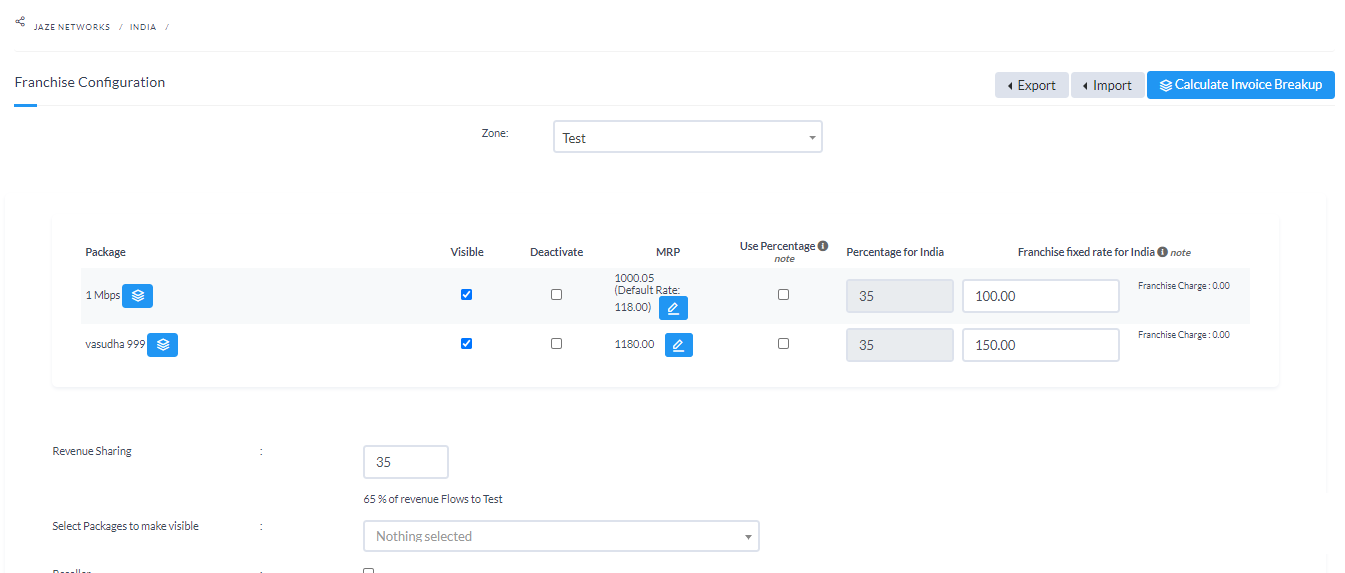Toggle Deactivate checkbox for vasudha 999
The image size is (1345, 573).
click(556, 344)
